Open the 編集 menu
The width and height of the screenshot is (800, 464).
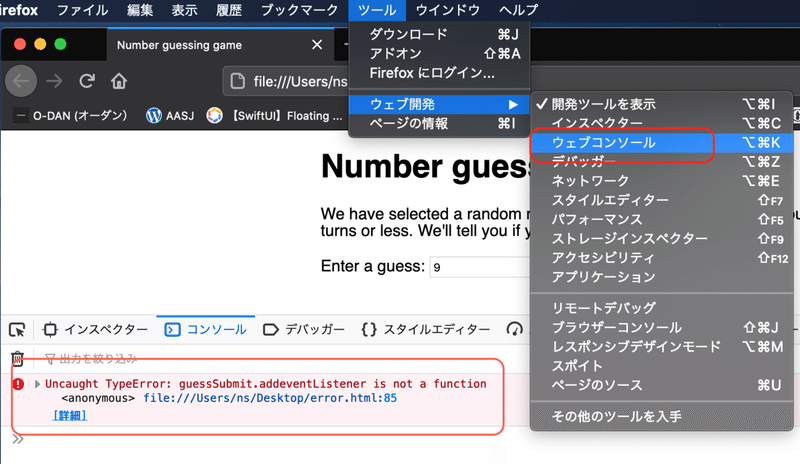coord(140,10)
